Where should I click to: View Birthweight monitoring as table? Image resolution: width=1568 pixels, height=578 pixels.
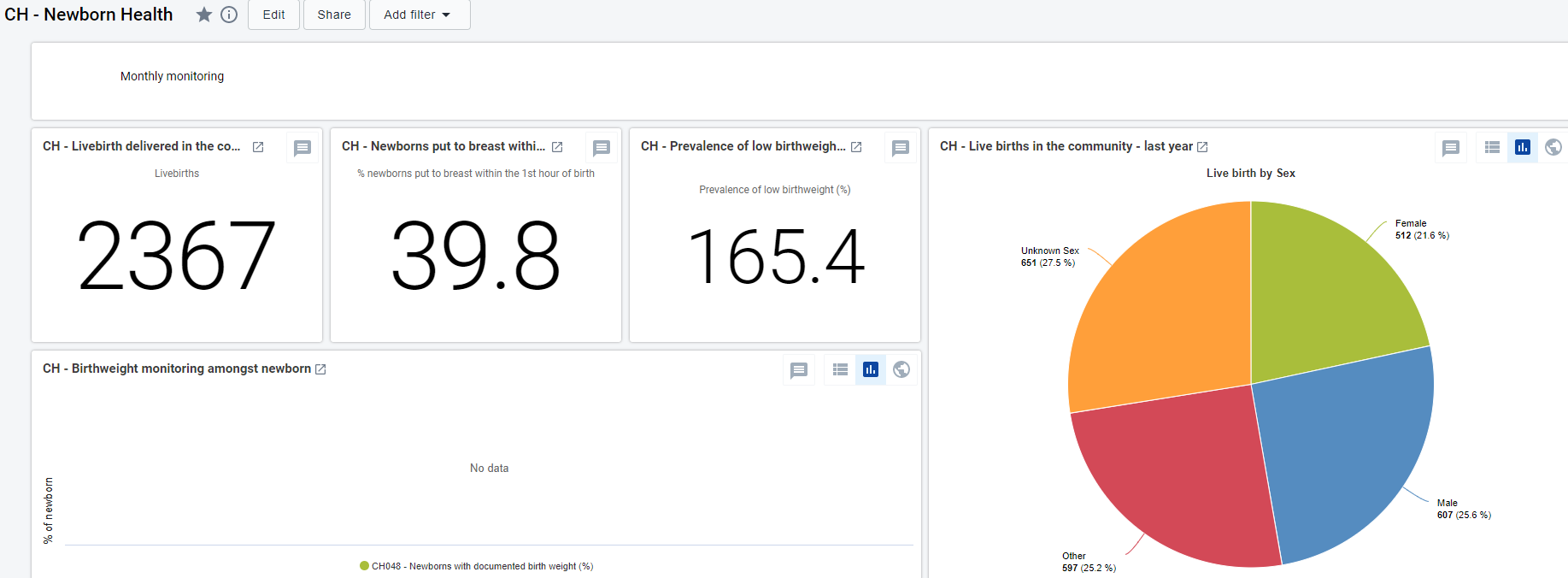click(x=840, y=369)
